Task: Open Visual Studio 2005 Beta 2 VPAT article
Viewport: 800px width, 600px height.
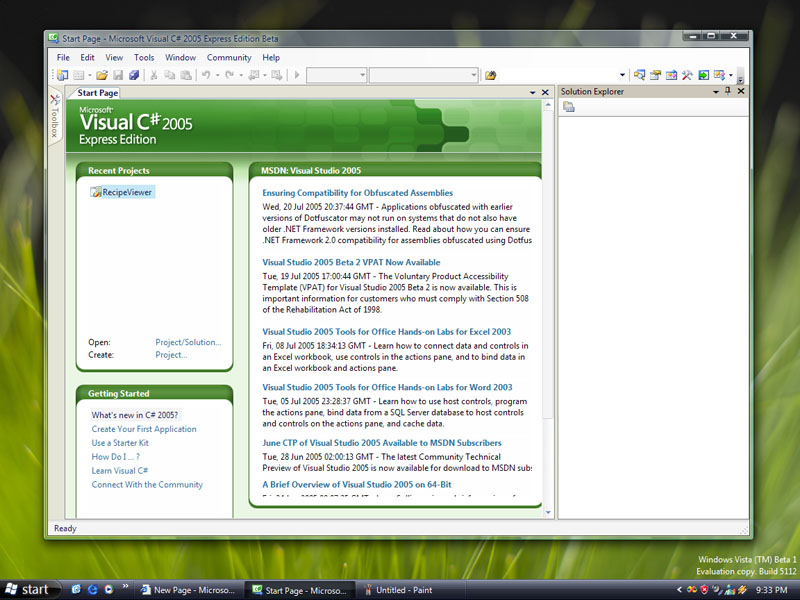Action: pyautogui.click(x=351, y=262)
